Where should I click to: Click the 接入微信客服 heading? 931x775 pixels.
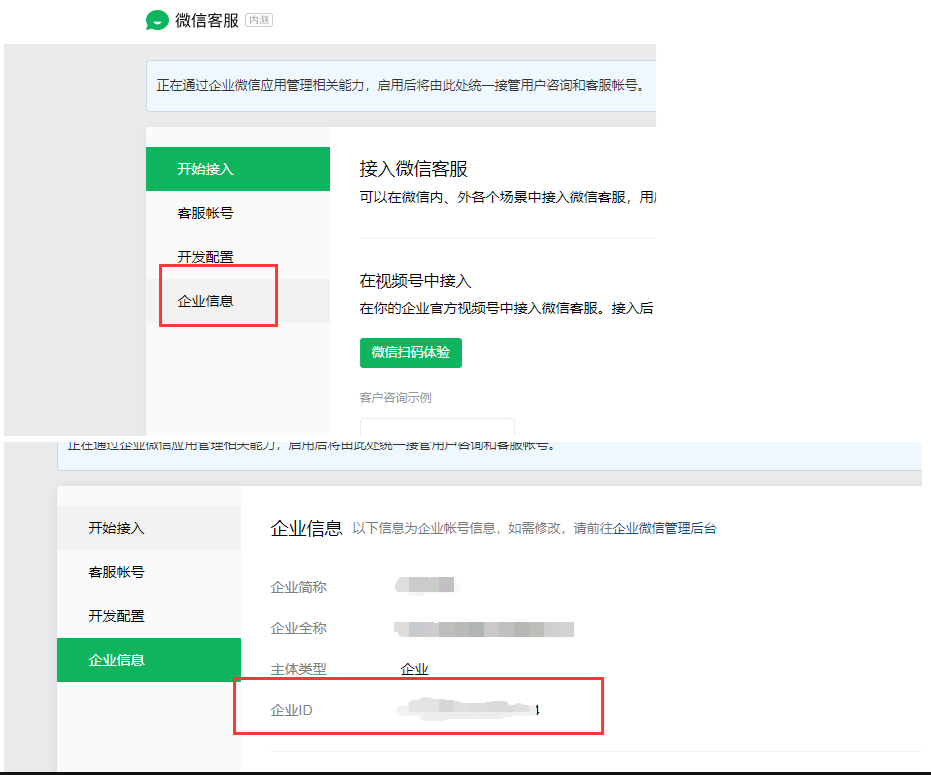tap(413, 169)
